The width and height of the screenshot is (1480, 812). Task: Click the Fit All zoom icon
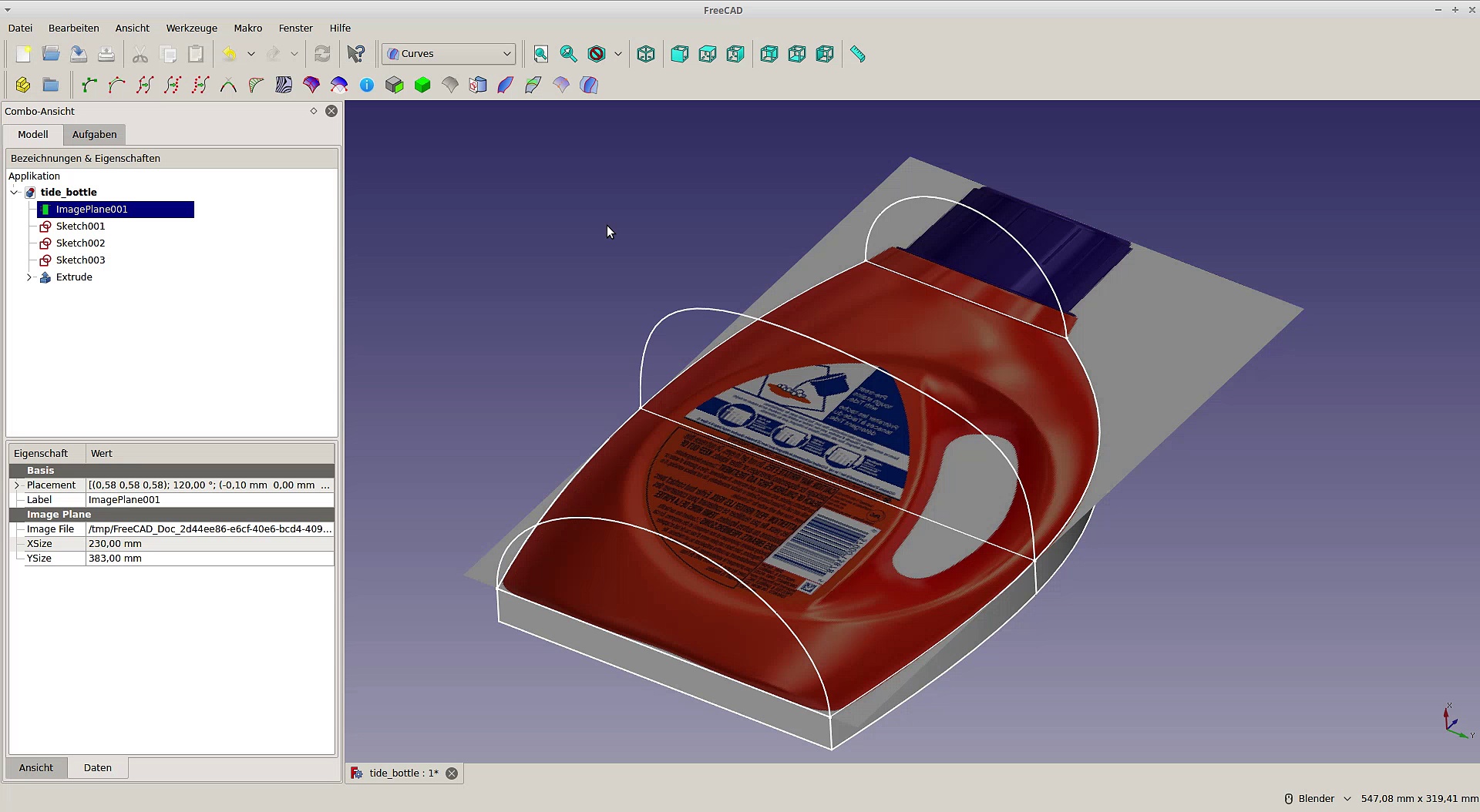[541, 54]
